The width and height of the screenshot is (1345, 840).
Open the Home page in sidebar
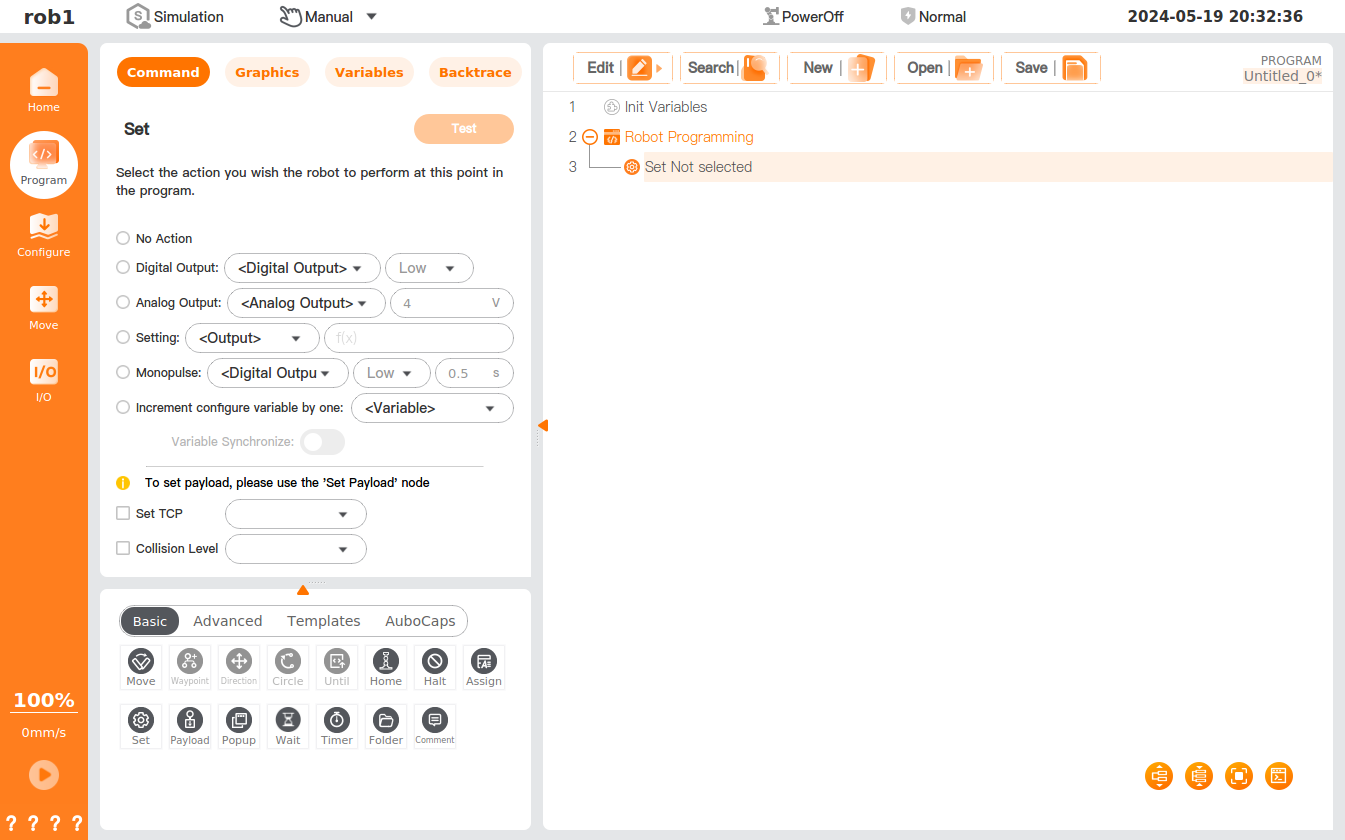43,90
